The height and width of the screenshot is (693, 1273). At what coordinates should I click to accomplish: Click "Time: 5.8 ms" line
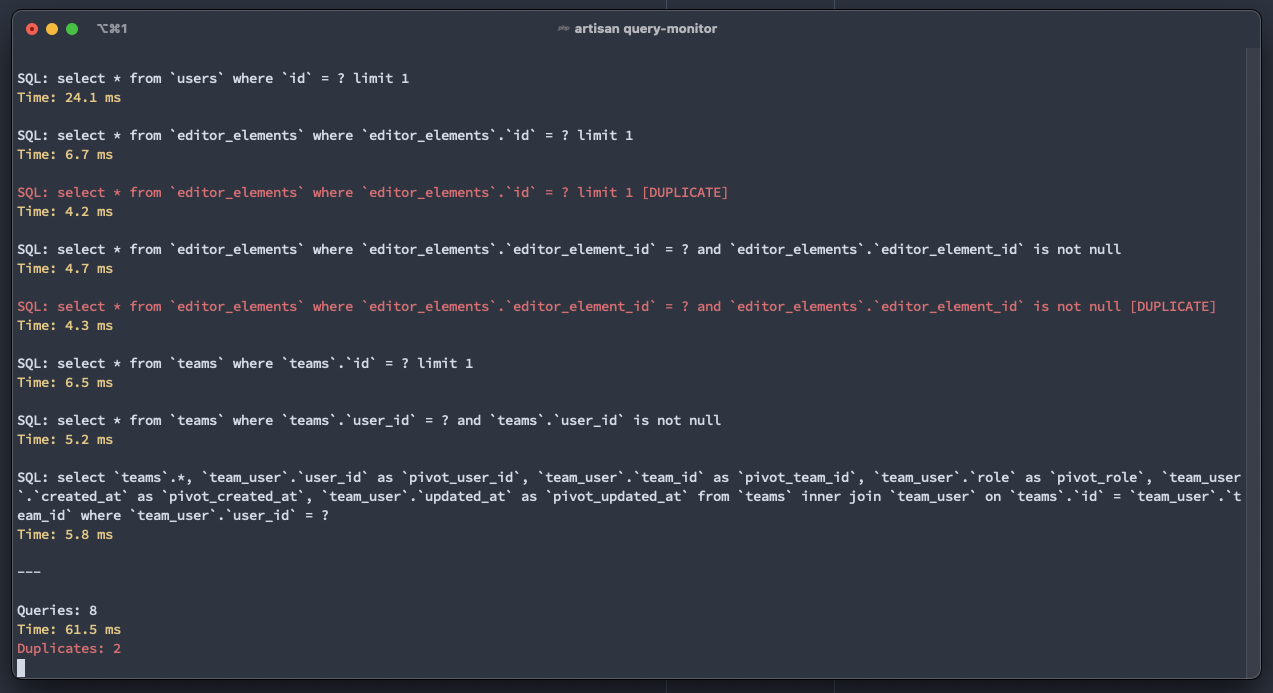coord(65,534)
